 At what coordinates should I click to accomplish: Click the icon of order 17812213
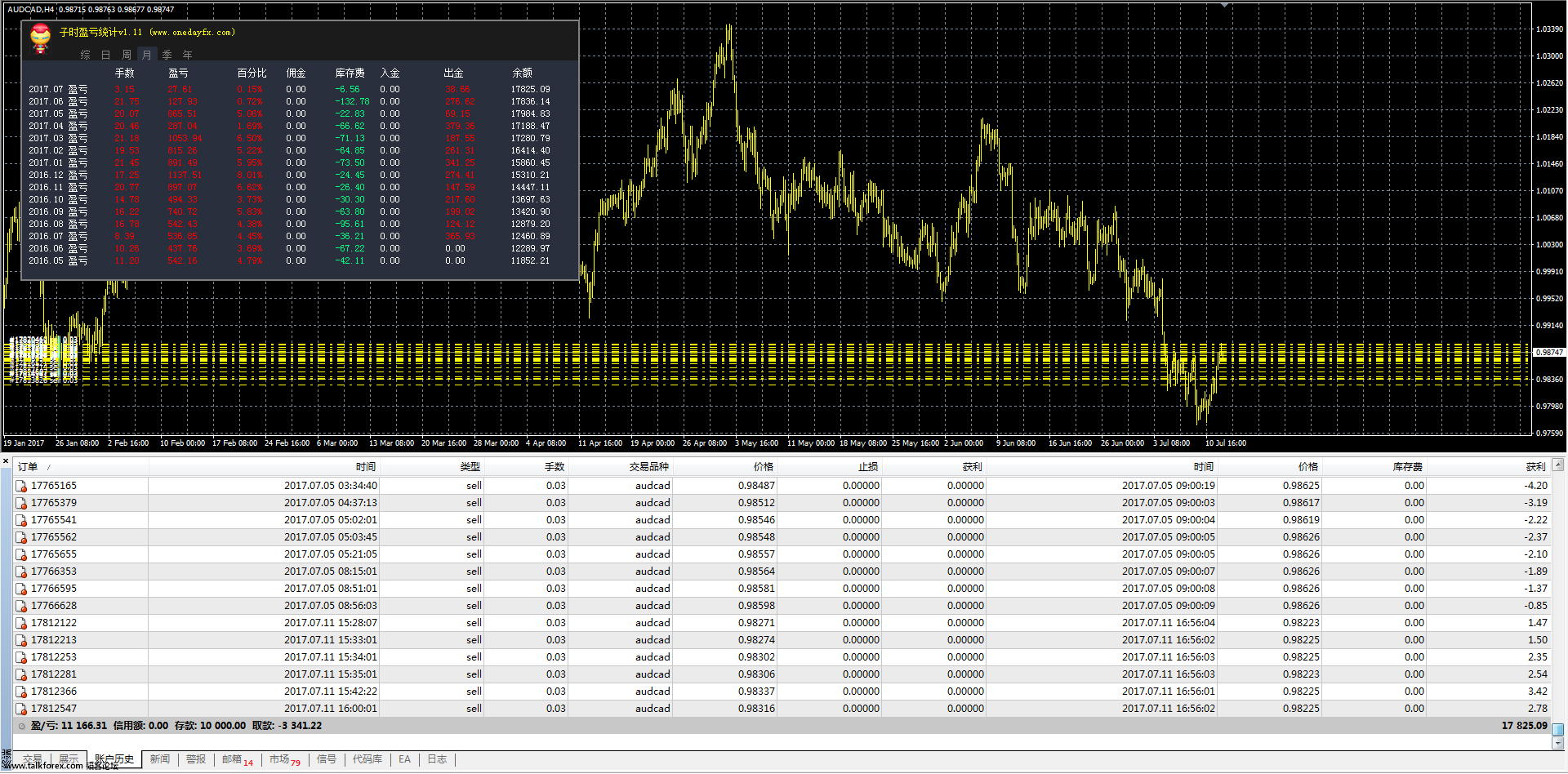(x=21, y=640)
